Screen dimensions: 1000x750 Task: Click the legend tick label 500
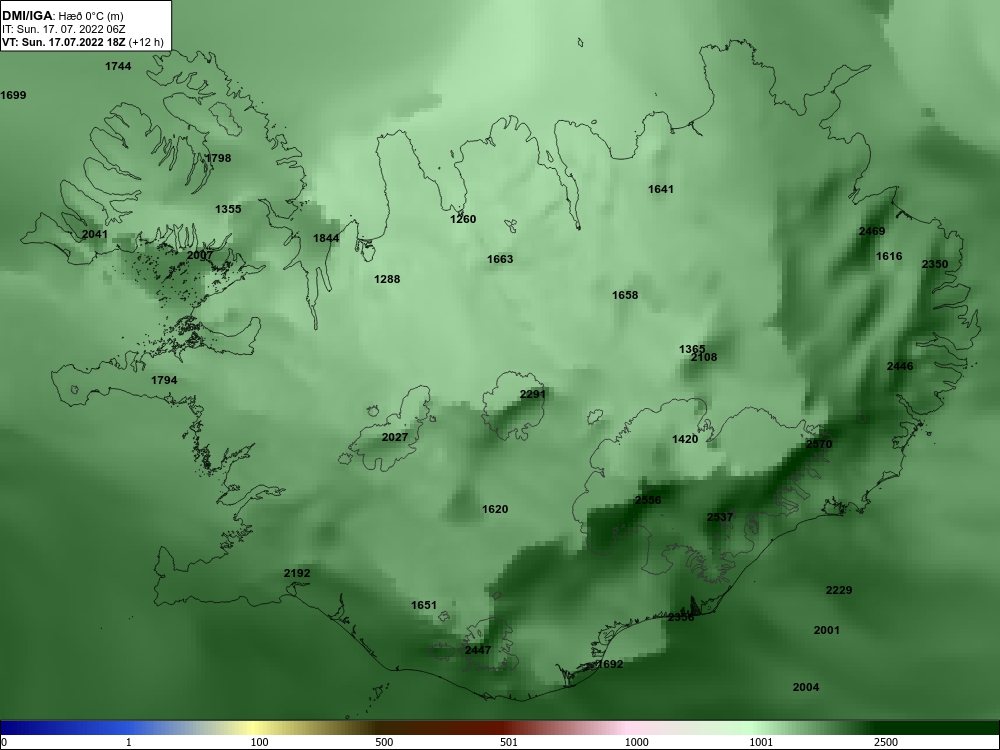tap(384, 742)
